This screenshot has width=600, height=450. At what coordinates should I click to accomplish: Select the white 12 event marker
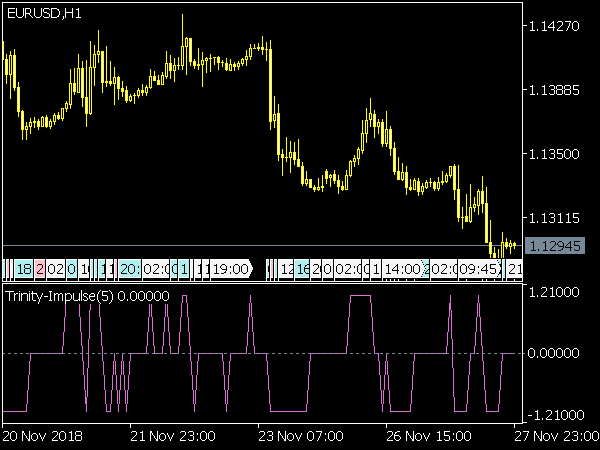pos(286,269)
